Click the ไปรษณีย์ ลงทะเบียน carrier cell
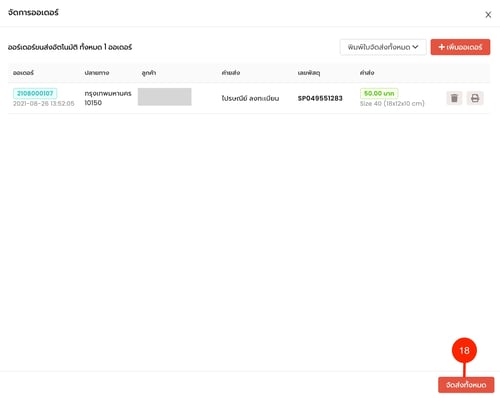This screenshot has width=500, height=398. 250,98
